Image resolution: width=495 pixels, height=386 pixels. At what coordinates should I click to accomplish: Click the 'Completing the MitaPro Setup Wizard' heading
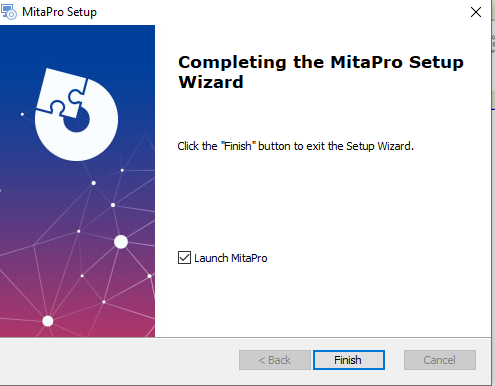[x=321, y=72]
